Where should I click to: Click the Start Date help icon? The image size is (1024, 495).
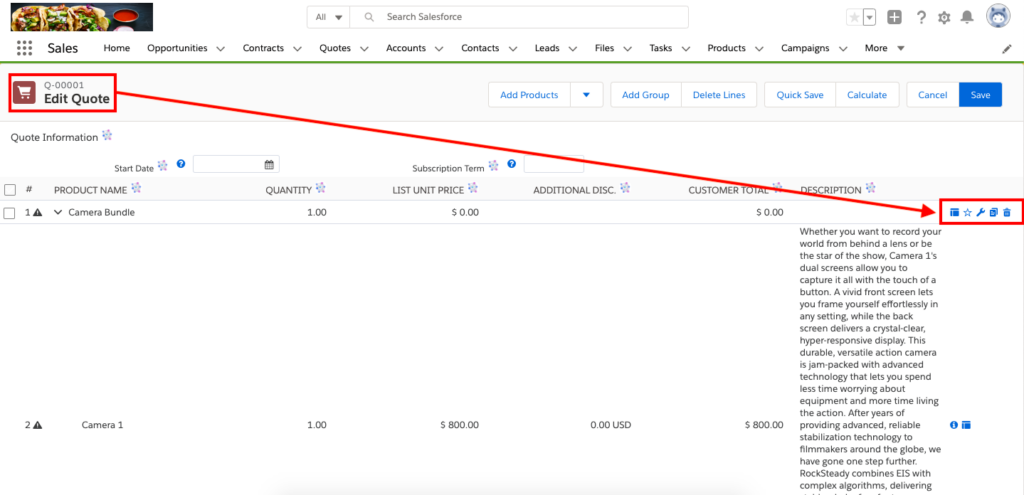(181, 163)
